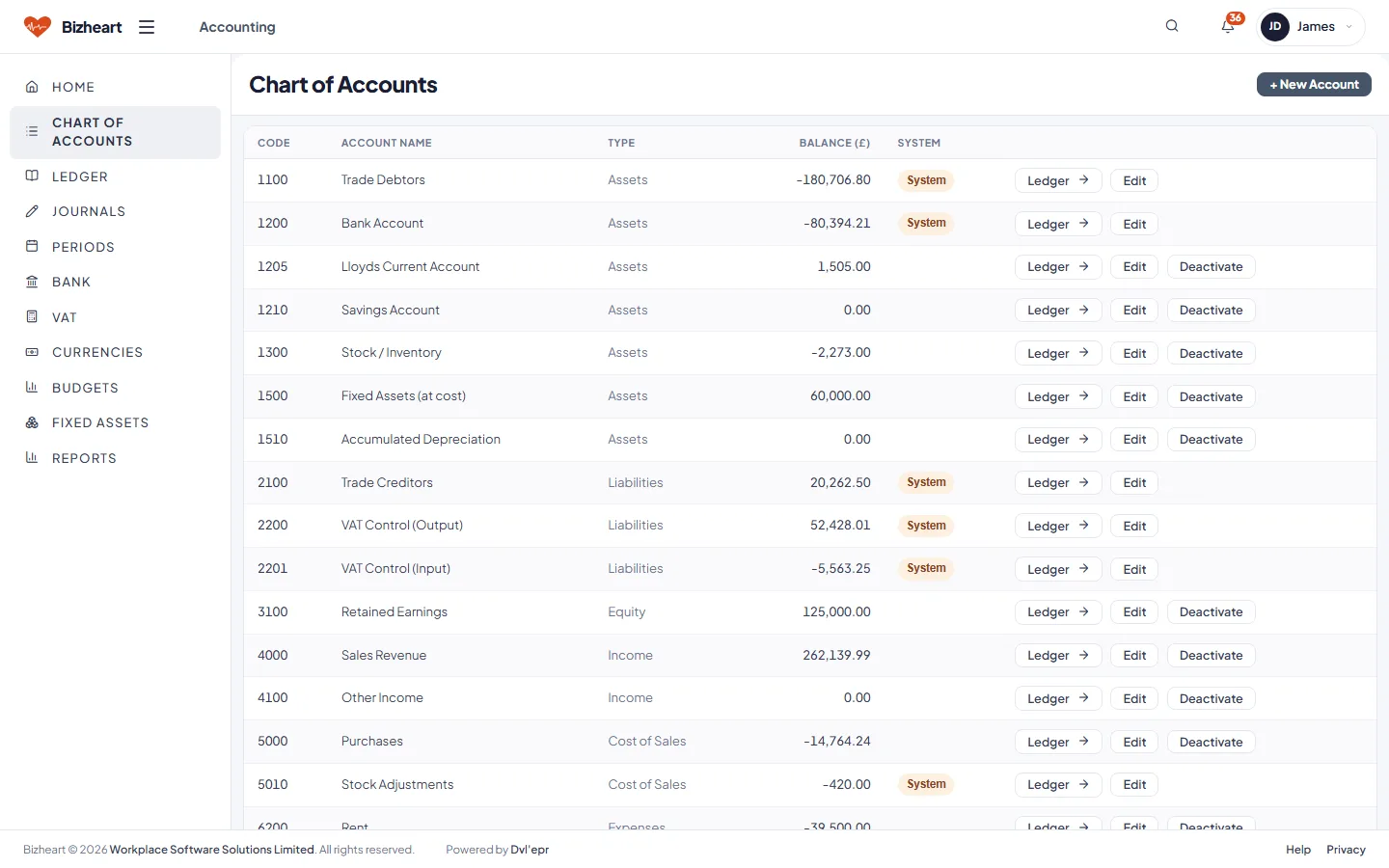The width and height of the screenshot is (1389, 868).
Task: Click the Bank building icon
Action: coord(32,282)
